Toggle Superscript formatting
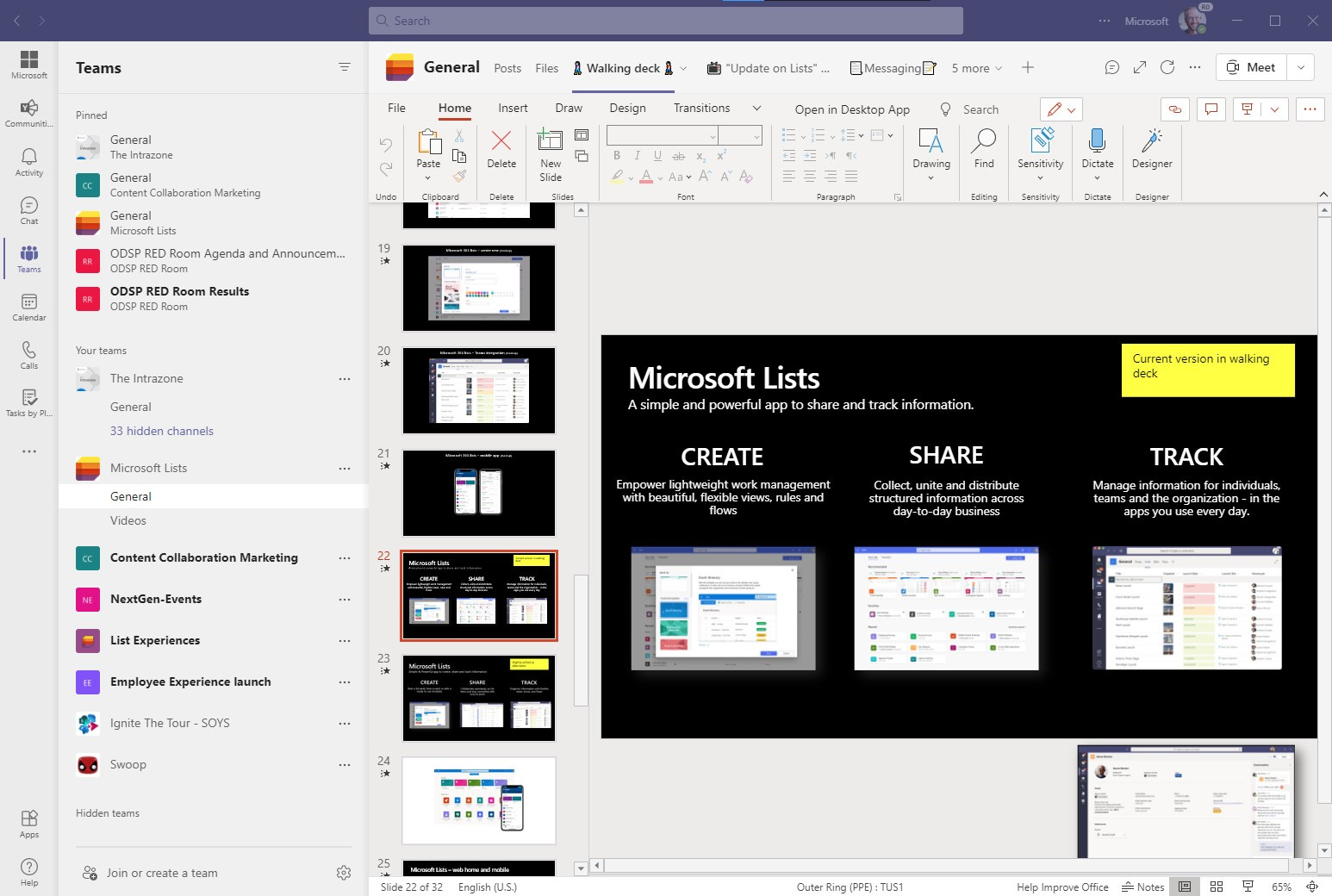 click(x=721, y=156)
